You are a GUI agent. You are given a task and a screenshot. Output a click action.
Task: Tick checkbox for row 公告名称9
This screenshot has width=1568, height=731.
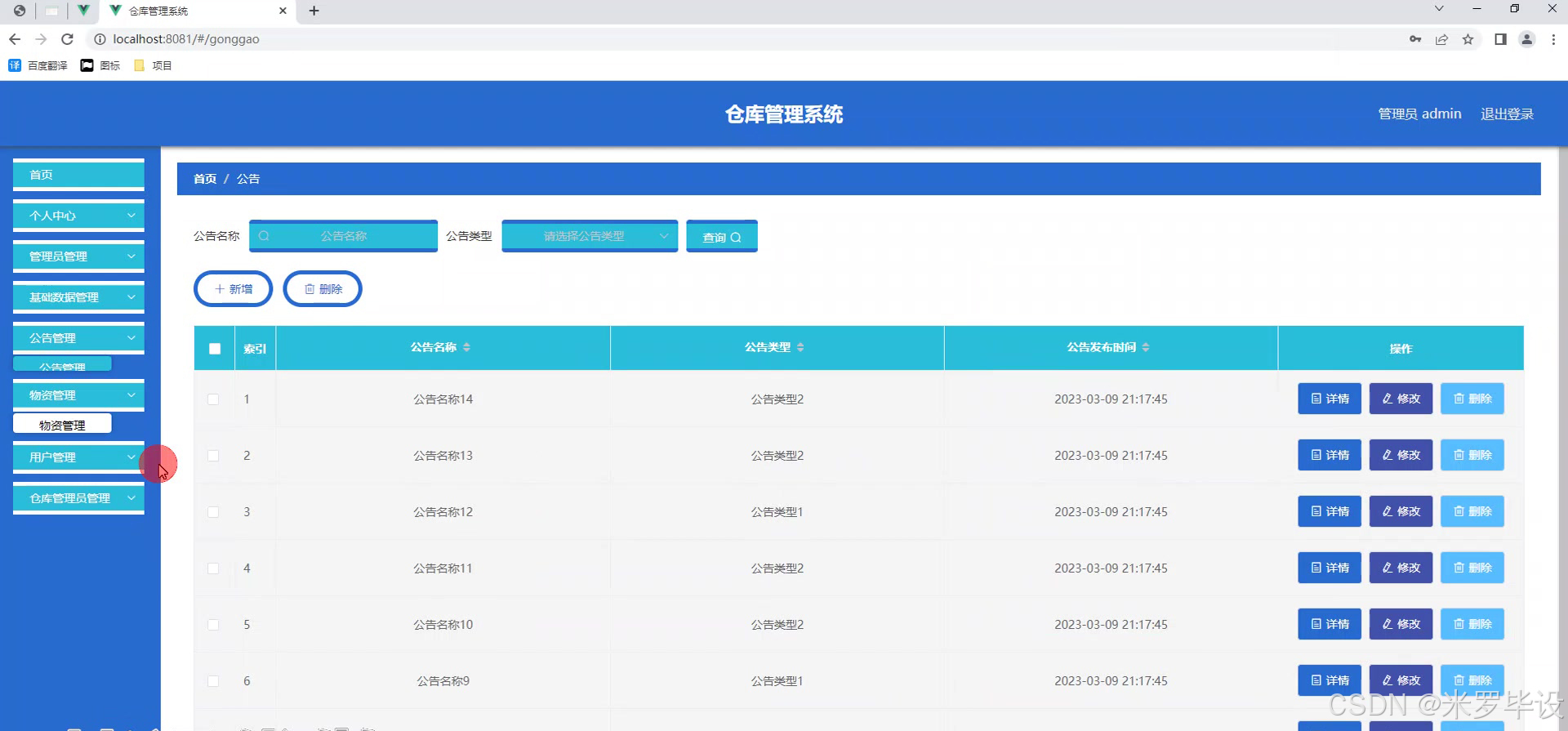click(x=213, y=681)
